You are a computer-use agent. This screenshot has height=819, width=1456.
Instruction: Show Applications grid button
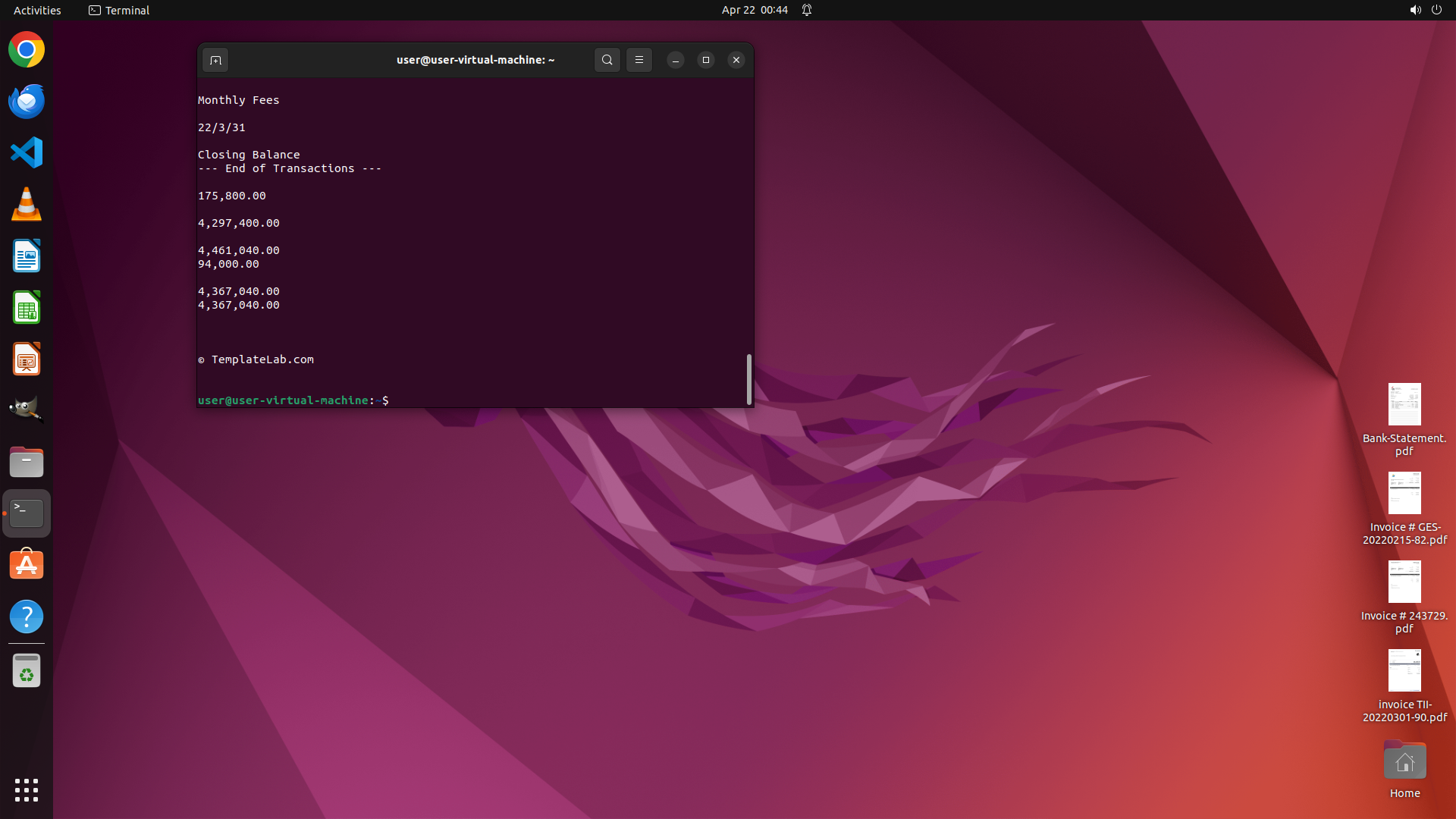(27, 789)
